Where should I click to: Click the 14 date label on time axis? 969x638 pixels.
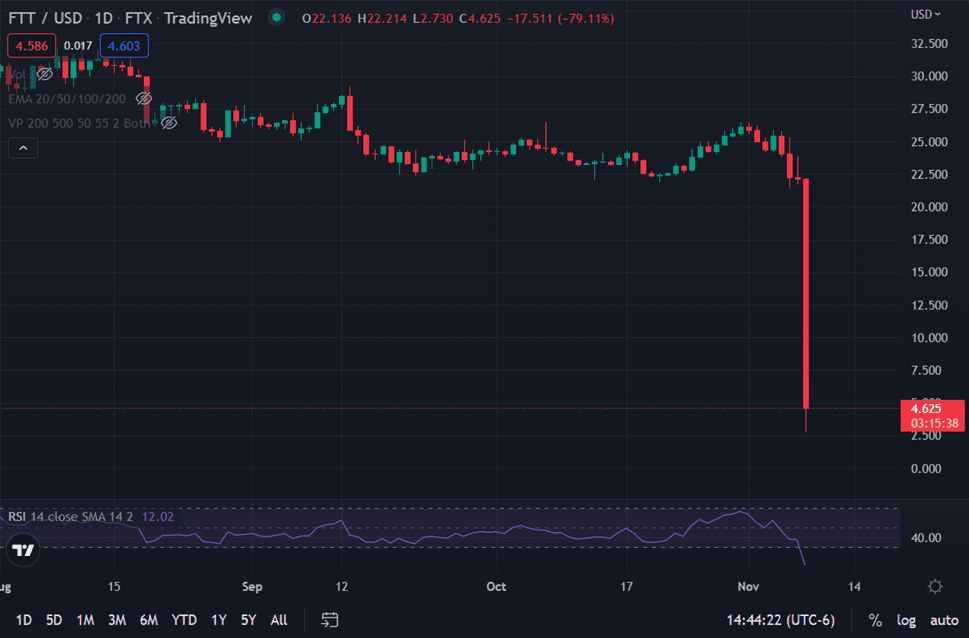854,587
